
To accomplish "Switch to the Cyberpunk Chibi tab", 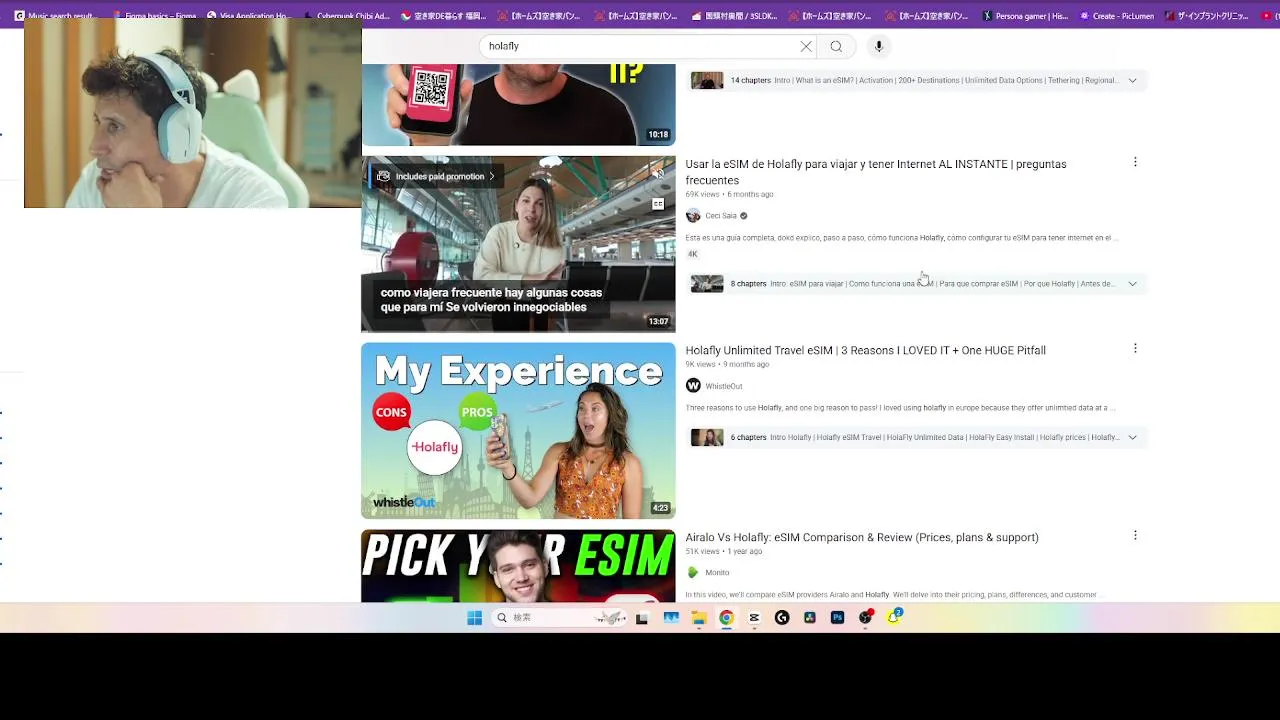I will [x=345, y=16].
